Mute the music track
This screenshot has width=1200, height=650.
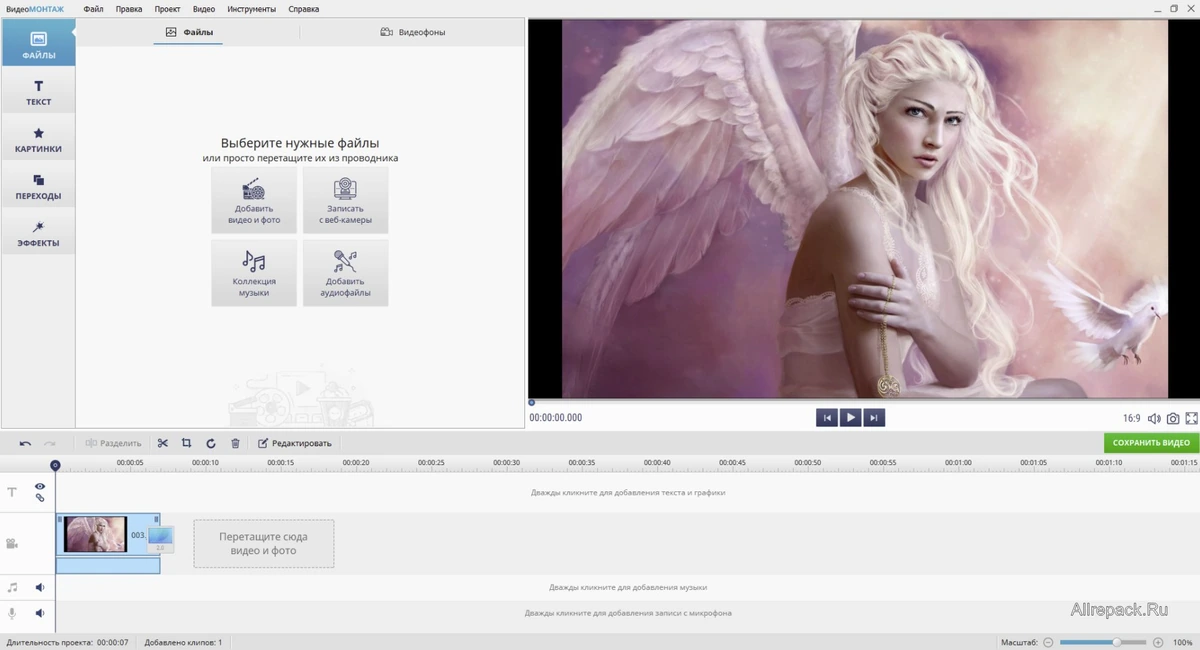pyautogui.click(x=40, y=588)
